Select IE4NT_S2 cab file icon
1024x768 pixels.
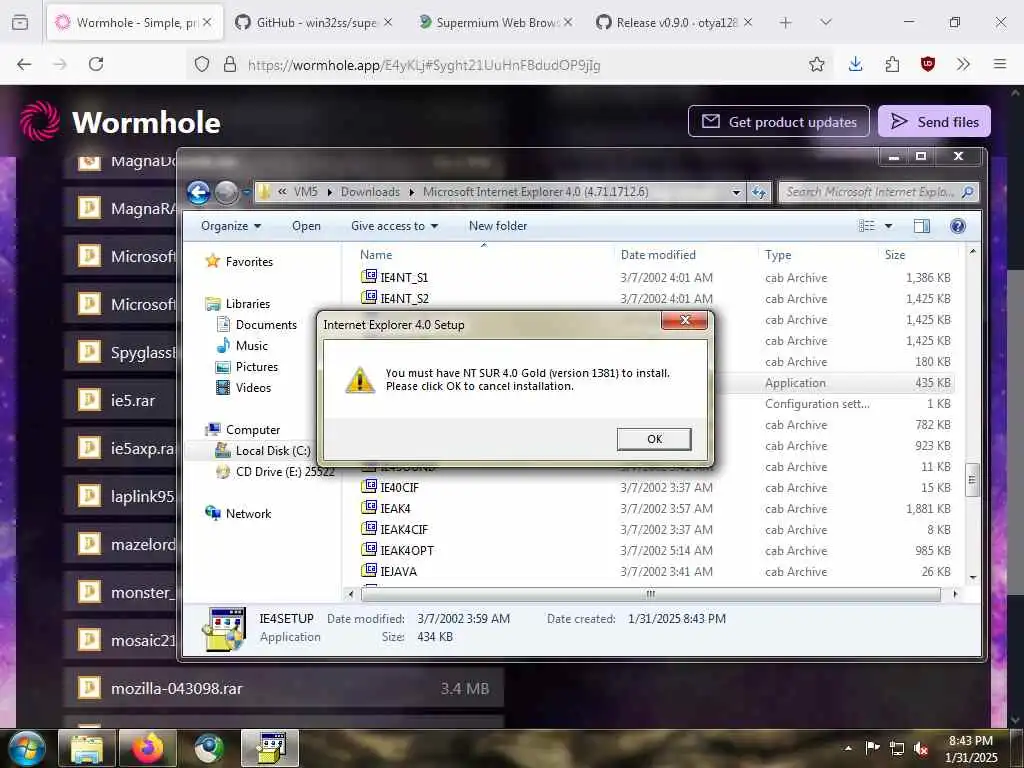tap(369, 298)
